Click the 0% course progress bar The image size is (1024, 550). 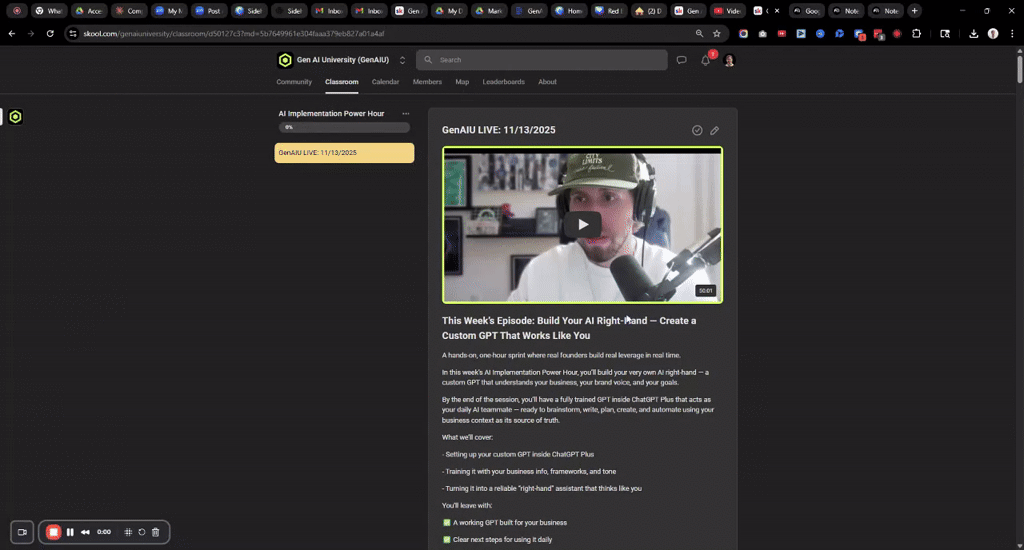click(x=344, y=127)
